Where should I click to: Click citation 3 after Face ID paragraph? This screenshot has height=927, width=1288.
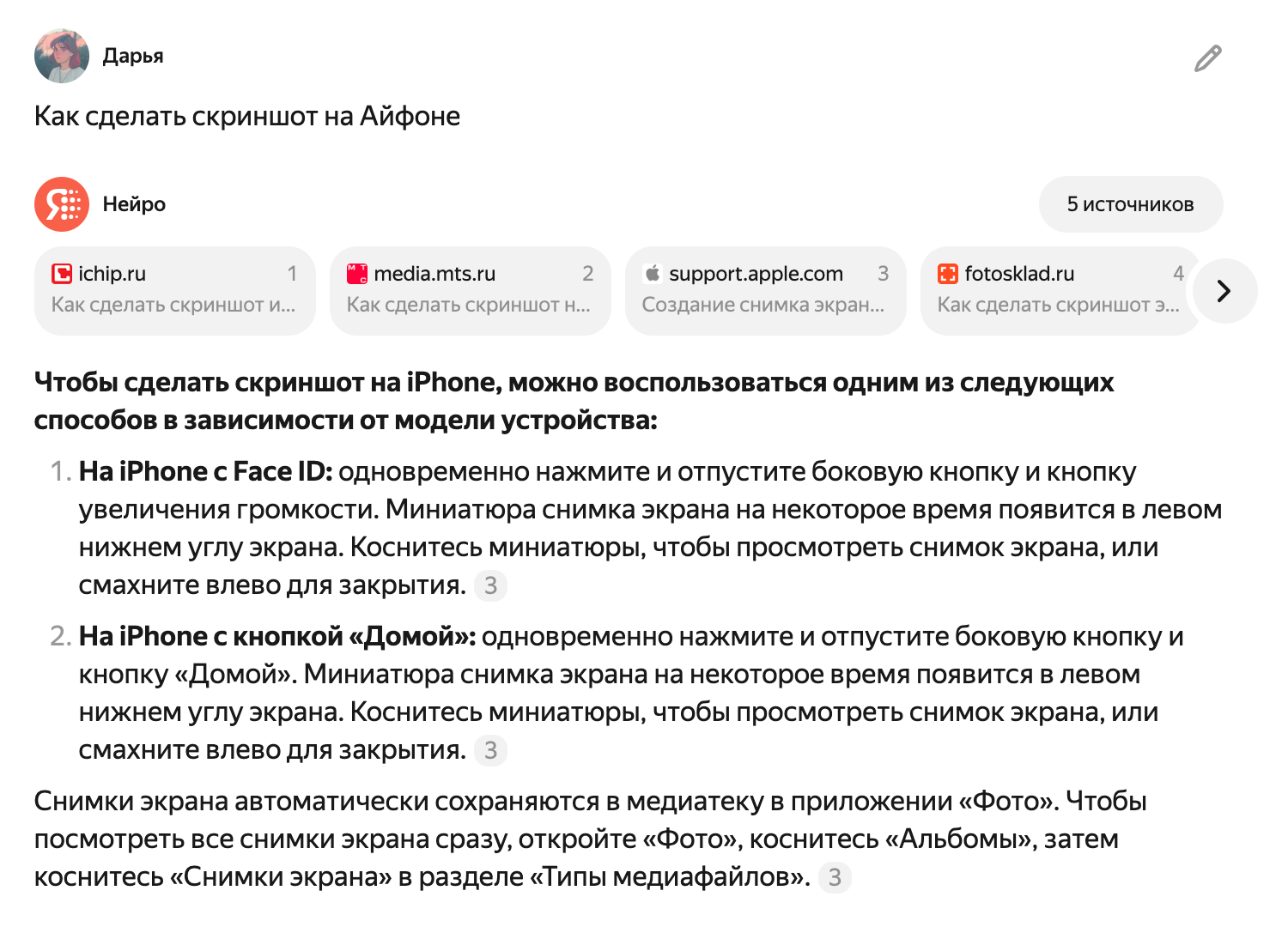coord(491,585)
